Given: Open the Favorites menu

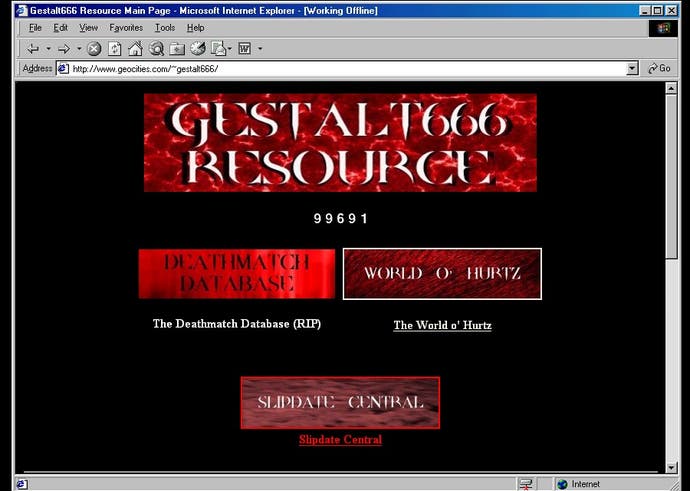Looking at the screenshot, I should tap(126, 28).
